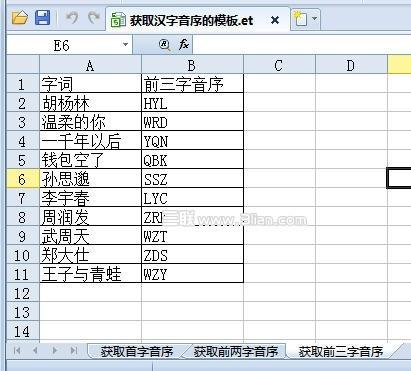Viewport: 411px width, 371px height.
Task: Expand the Name Box dropdown arrow
Action: 125,45
